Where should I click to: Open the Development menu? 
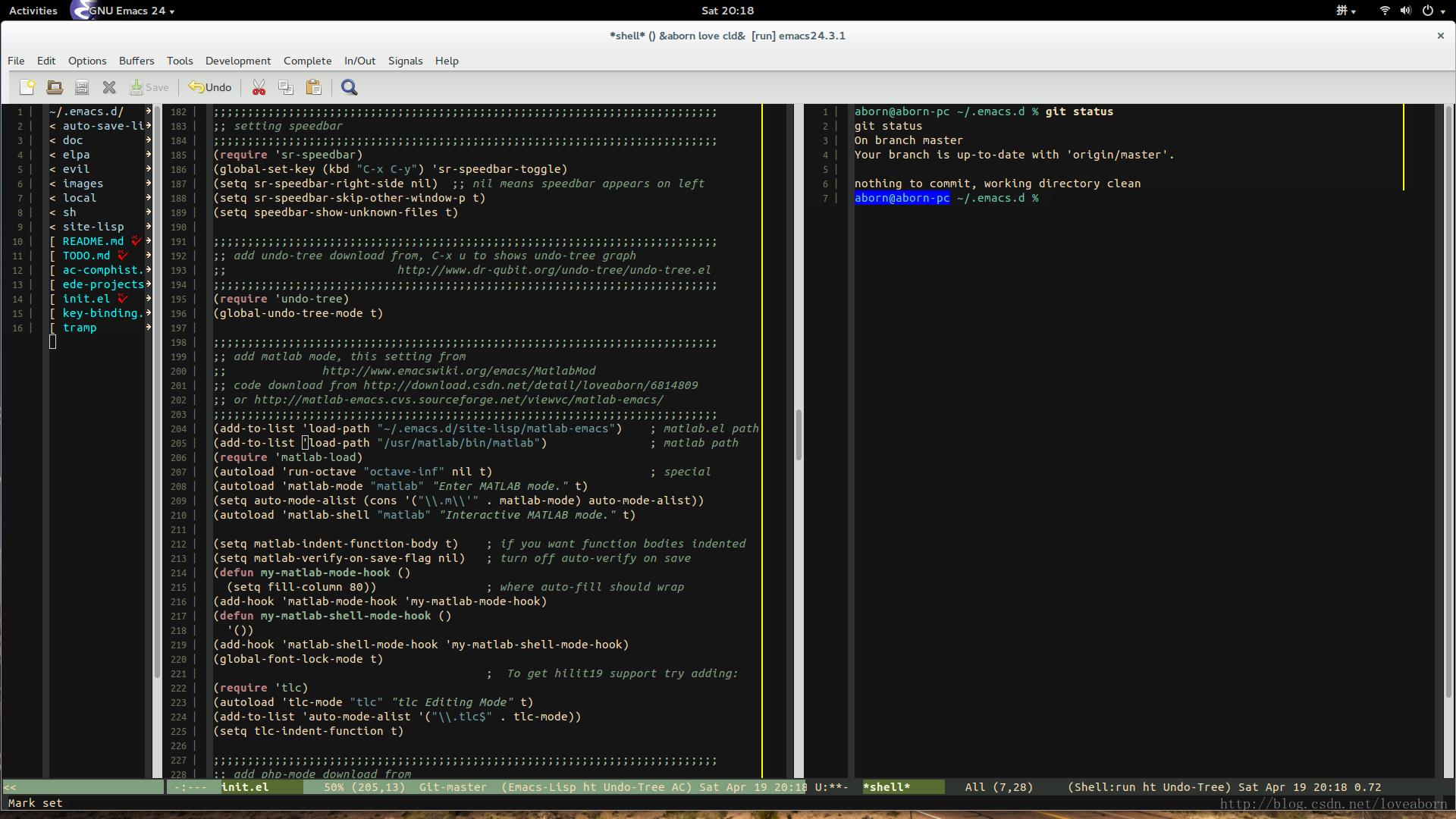[237, 61]
